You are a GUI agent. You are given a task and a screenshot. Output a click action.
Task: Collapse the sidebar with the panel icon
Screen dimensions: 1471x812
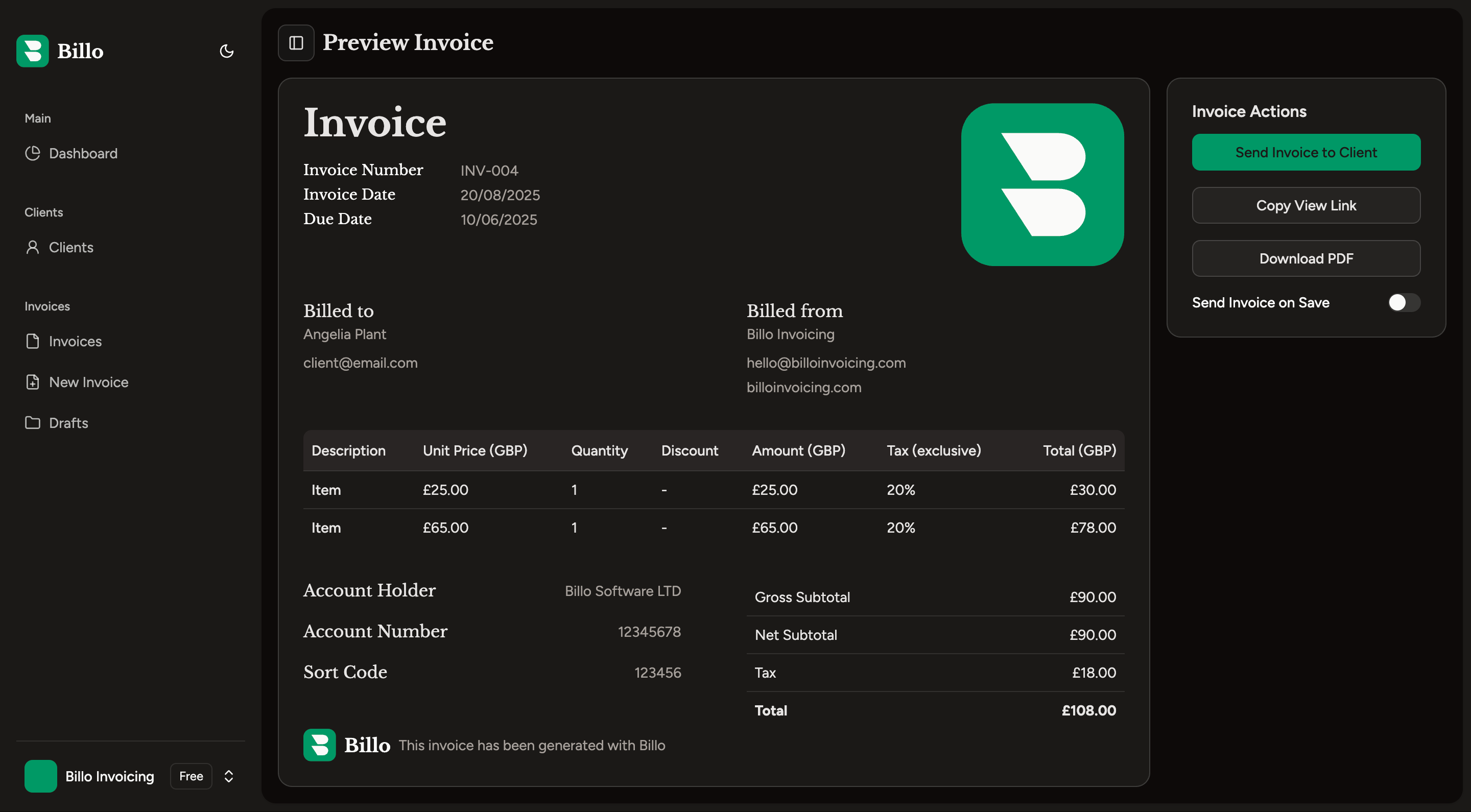point(296,42)
